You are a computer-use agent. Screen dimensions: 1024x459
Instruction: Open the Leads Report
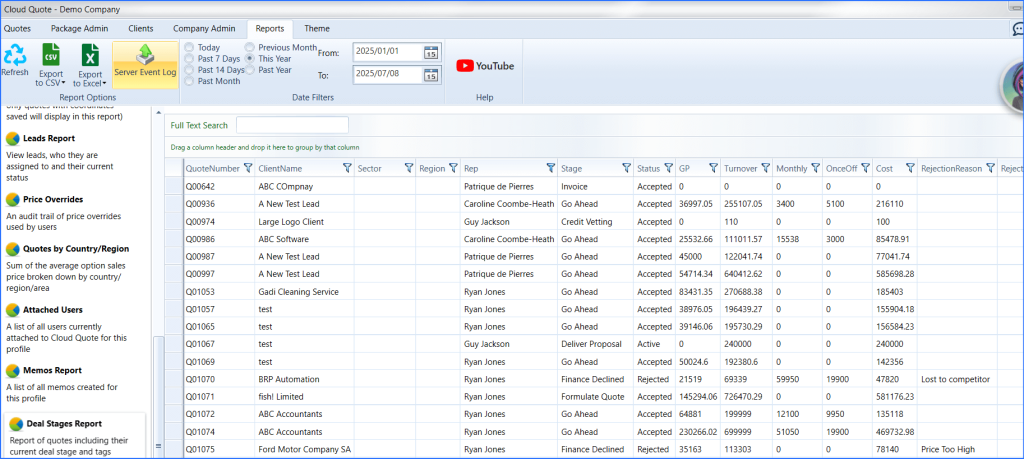48,139
